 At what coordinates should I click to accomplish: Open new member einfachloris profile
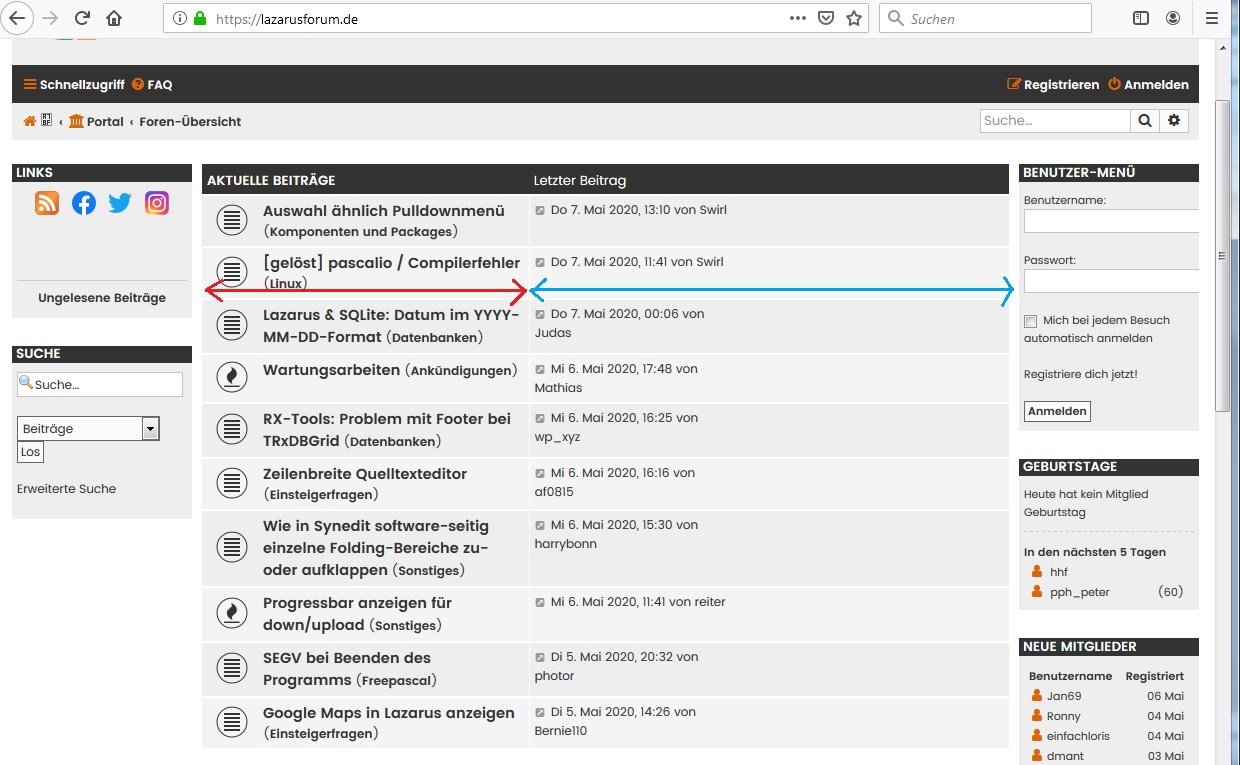point(1078,736)
